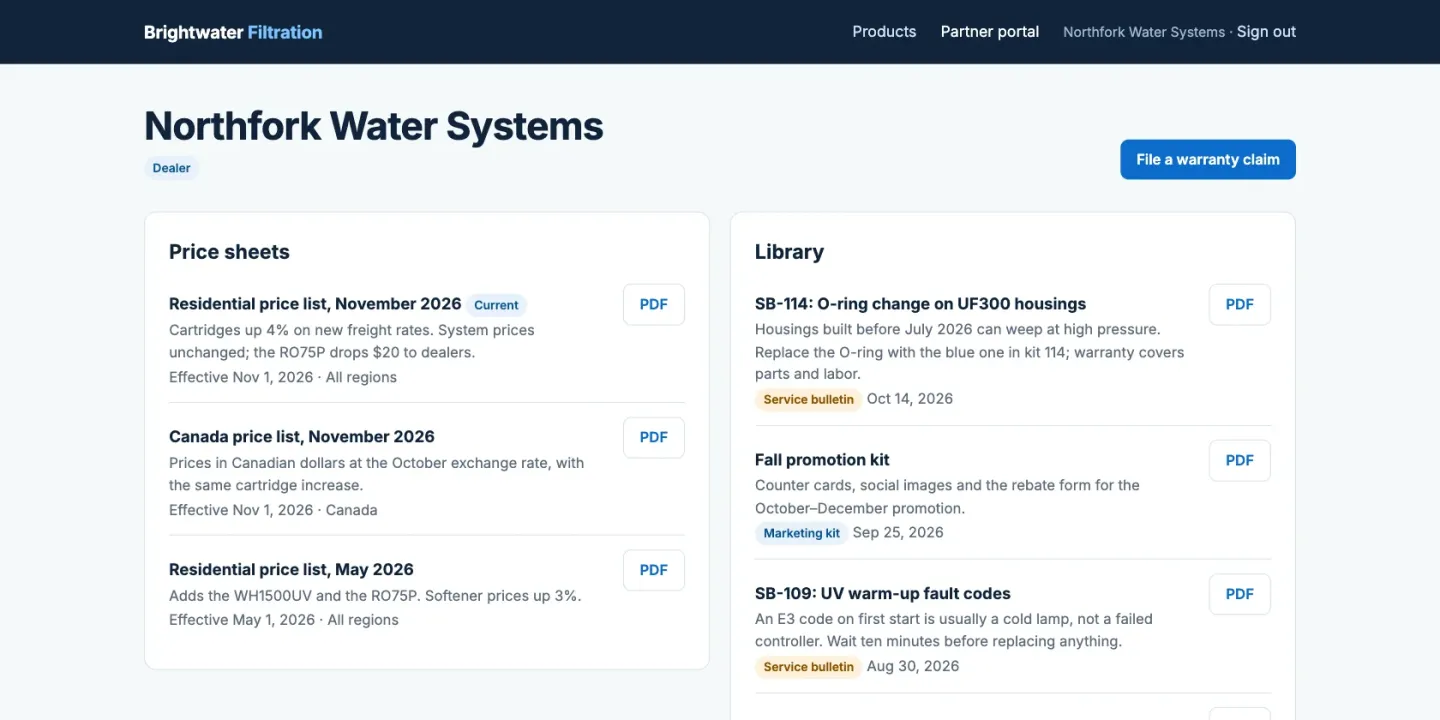Download Canada price list November 2026 PDF

pyautogui.click(x=654, y=438)
